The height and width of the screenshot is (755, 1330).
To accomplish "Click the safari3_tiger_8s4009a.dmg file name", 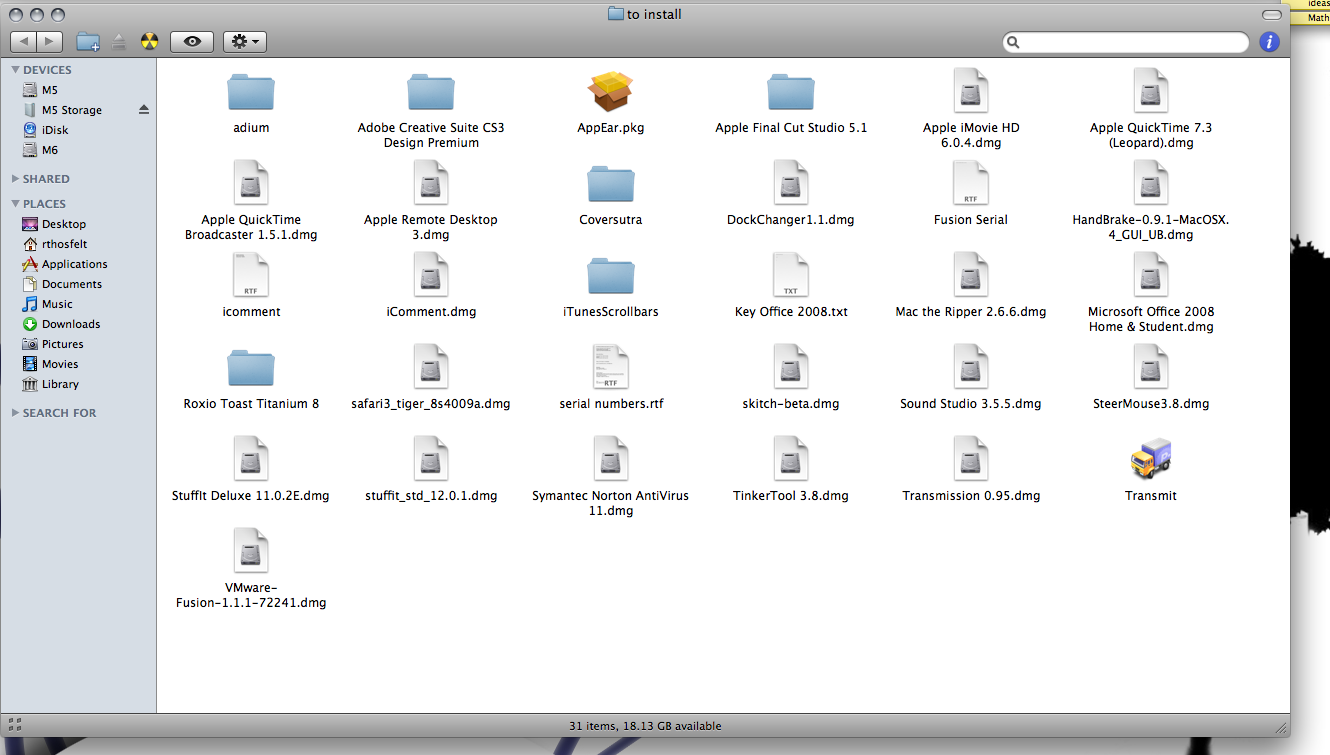I will tap(431, 404).
